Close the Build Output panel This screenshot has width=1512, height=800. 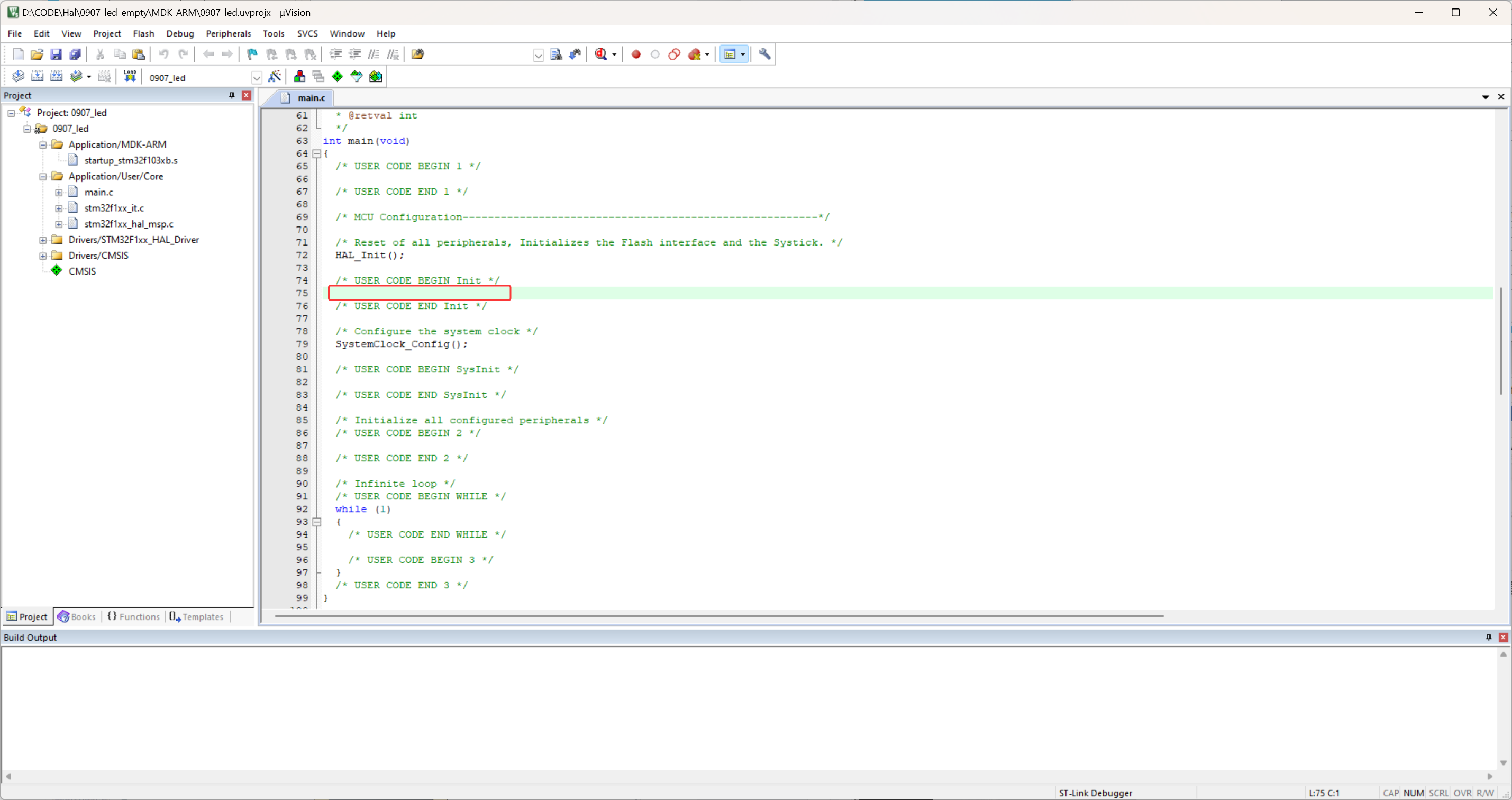click(1502, 637)
